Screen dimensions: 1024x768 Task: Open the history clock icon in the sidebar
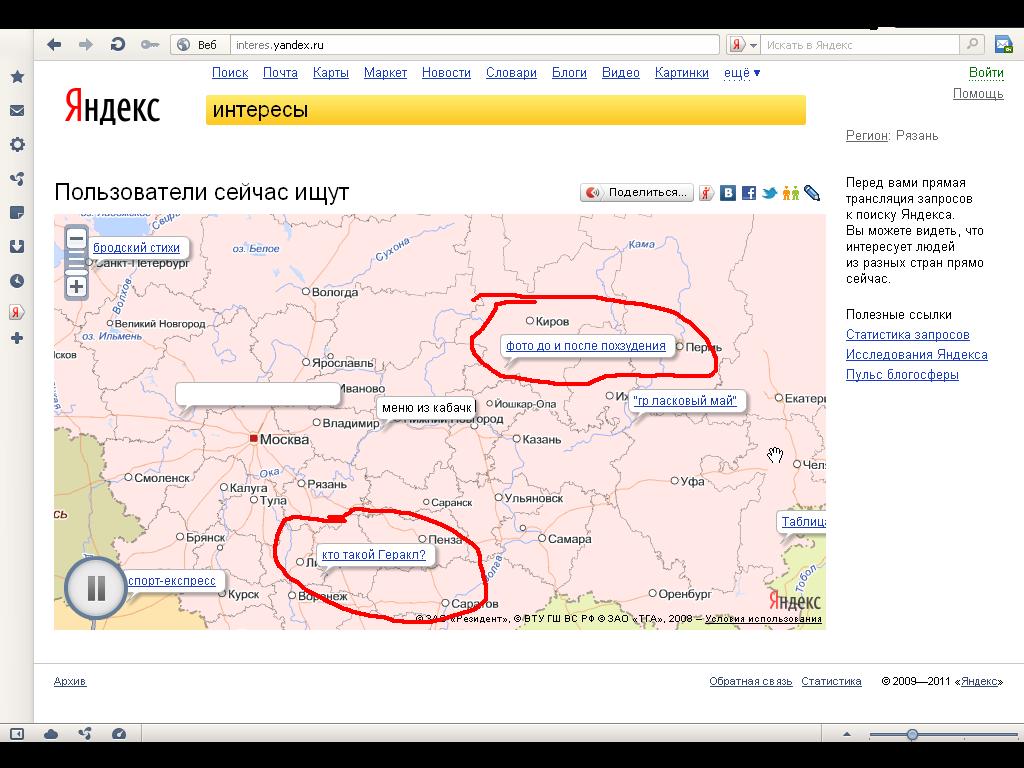[x=17, y=281]
